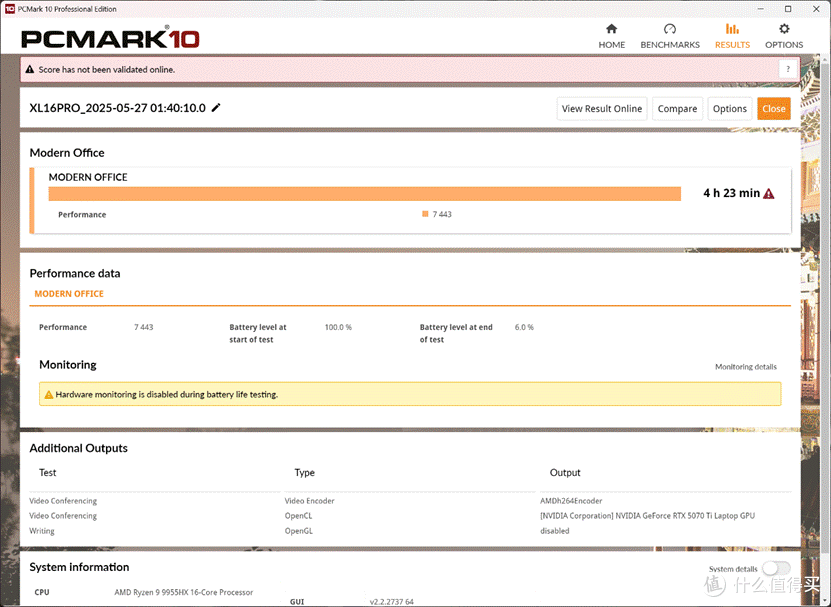This screenshot has height=607, width=831.
Task: Open result Options button
Action: pyautogui.click(x=729, y=109)
